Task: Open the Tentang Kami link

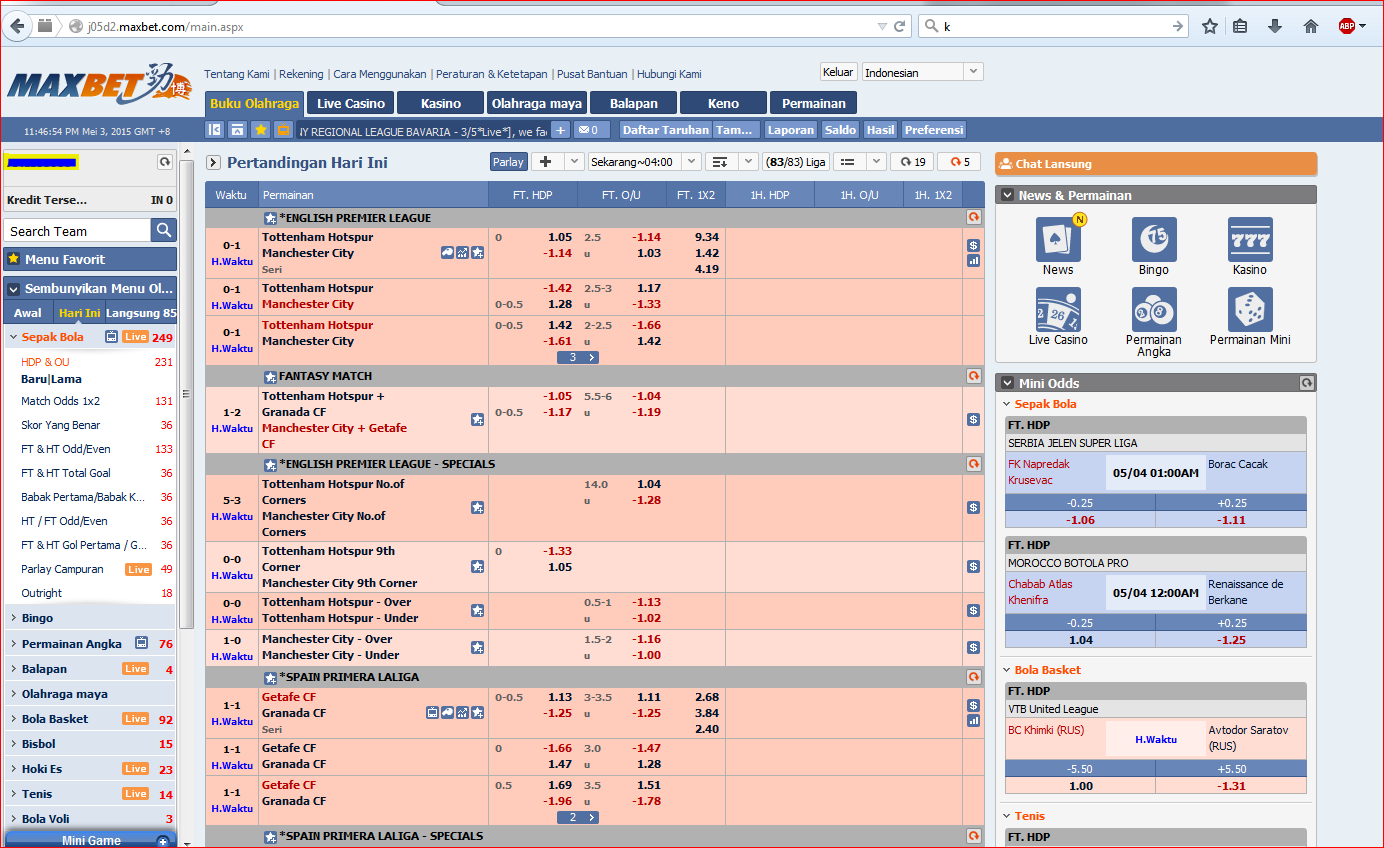Action: (237, 74)
